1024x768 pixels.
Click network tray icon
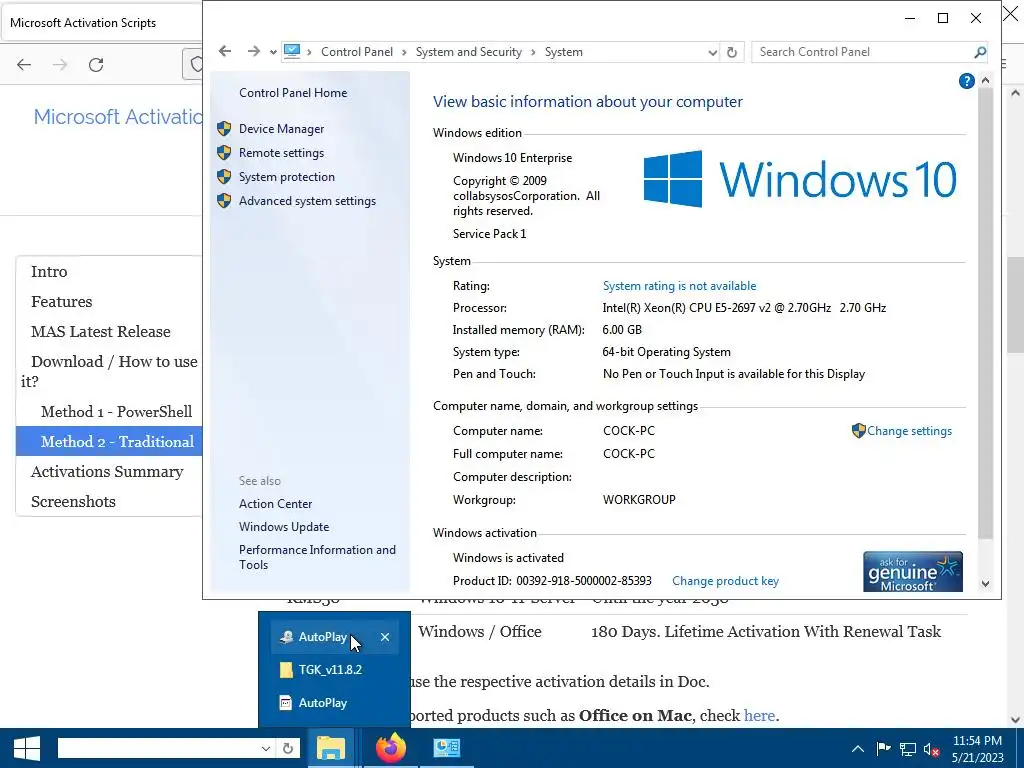click(908, 748)
